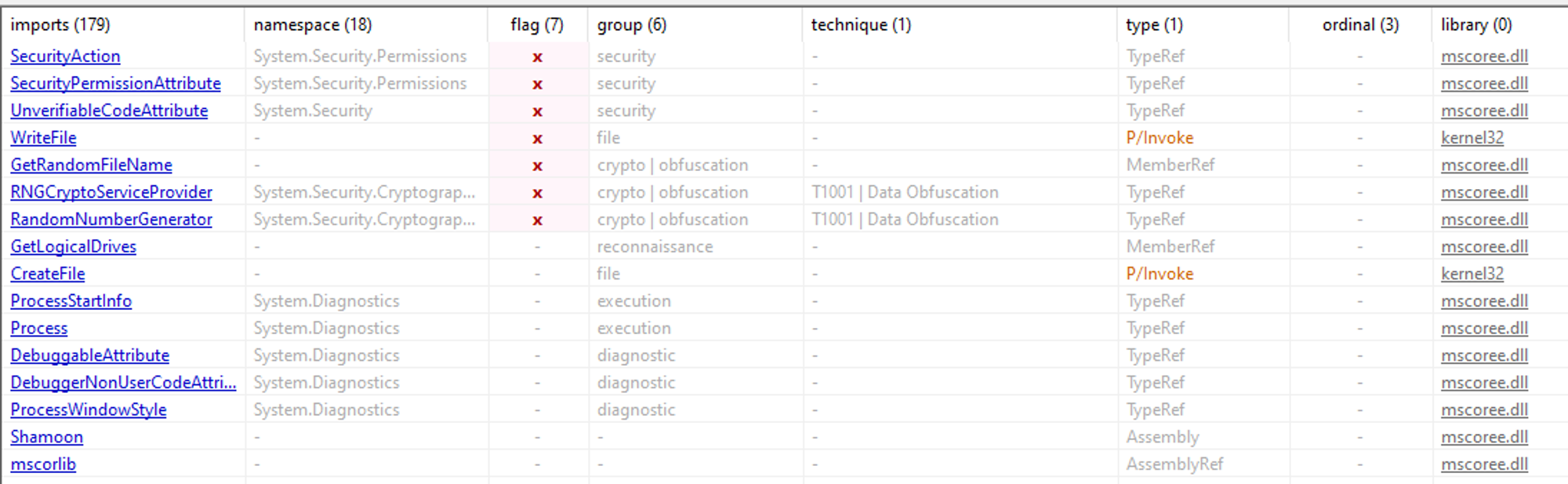Click the red flag X on WriteFile row
Image resolution: width=1568 pixels, height=484 pixels.
pyautogui.click(x=537, y=139)
